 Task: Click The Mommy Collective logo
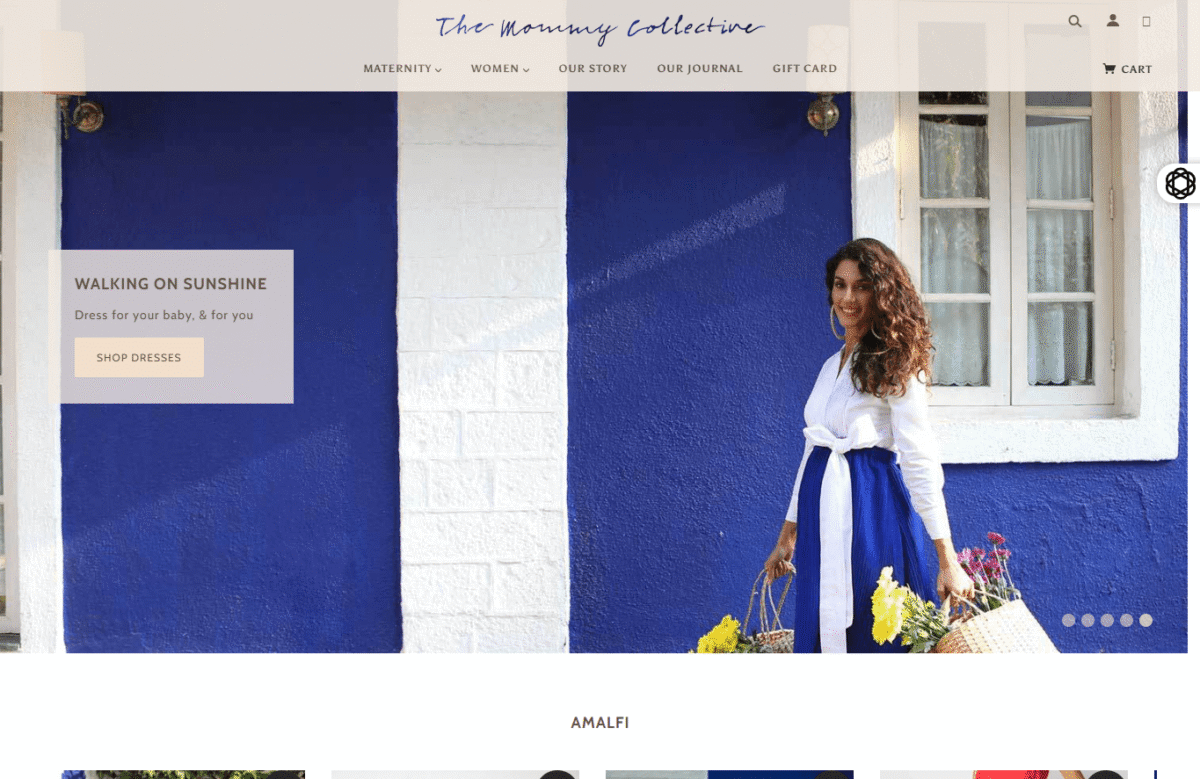pyautogui.click(x=600, y=27)
